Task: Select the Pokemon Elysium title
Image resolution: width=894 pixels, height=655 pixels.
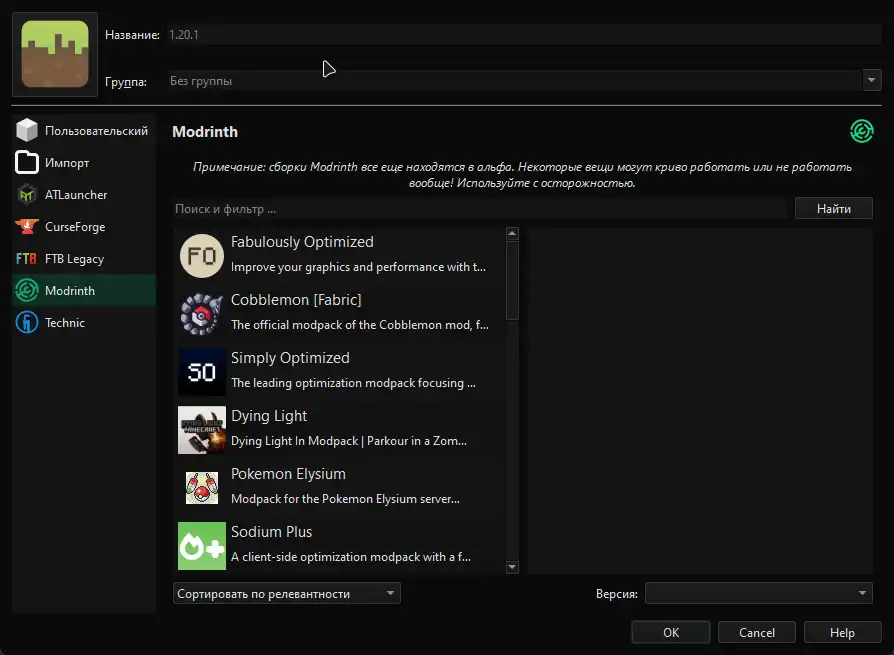Action: pos(288,474)
